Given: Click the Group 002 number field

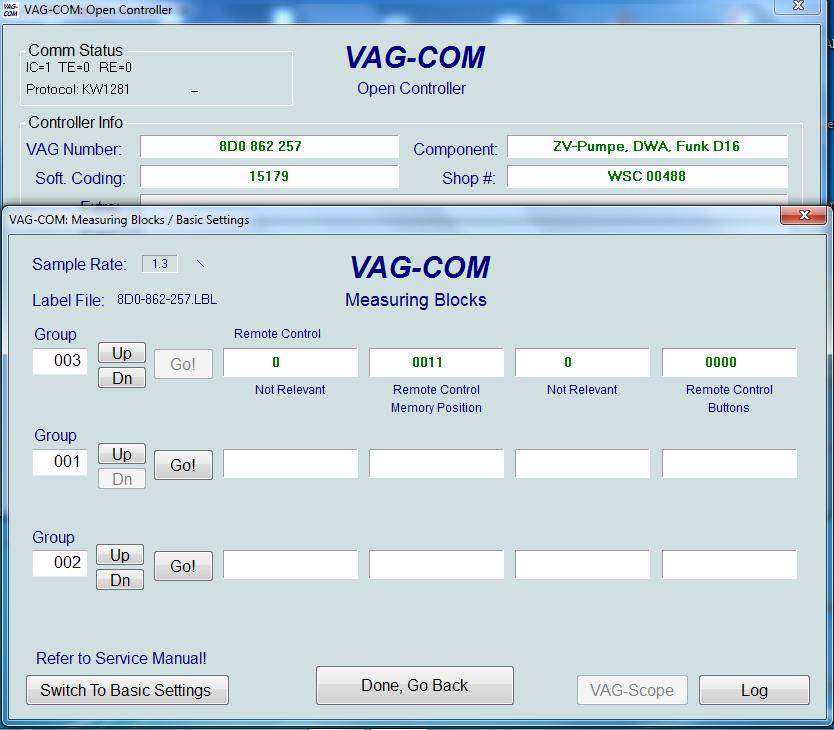Looking at the screenshot, I should (60, 563).
